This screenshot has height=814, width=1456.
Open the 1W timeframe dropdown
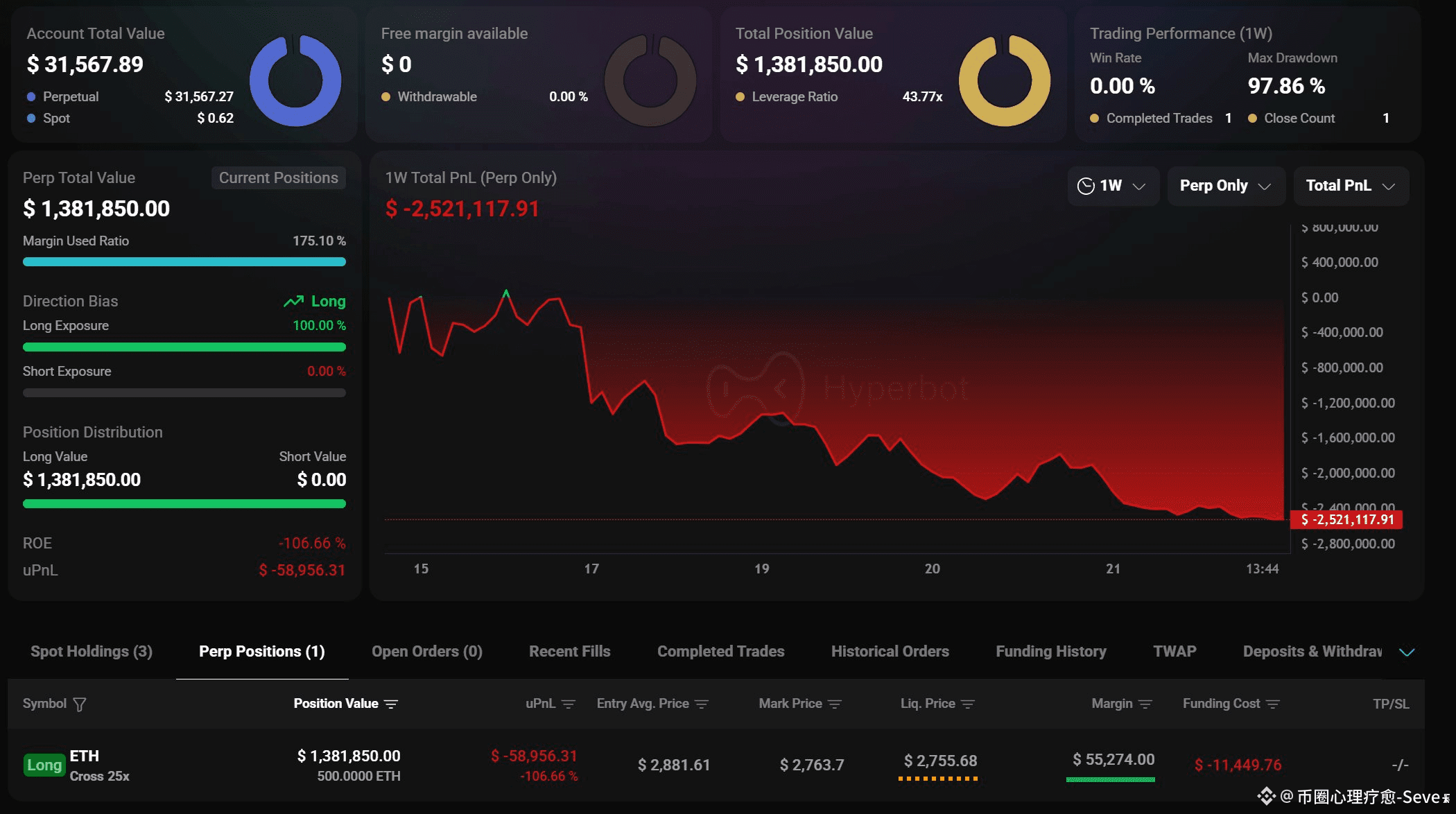[x=1113, y=186]
